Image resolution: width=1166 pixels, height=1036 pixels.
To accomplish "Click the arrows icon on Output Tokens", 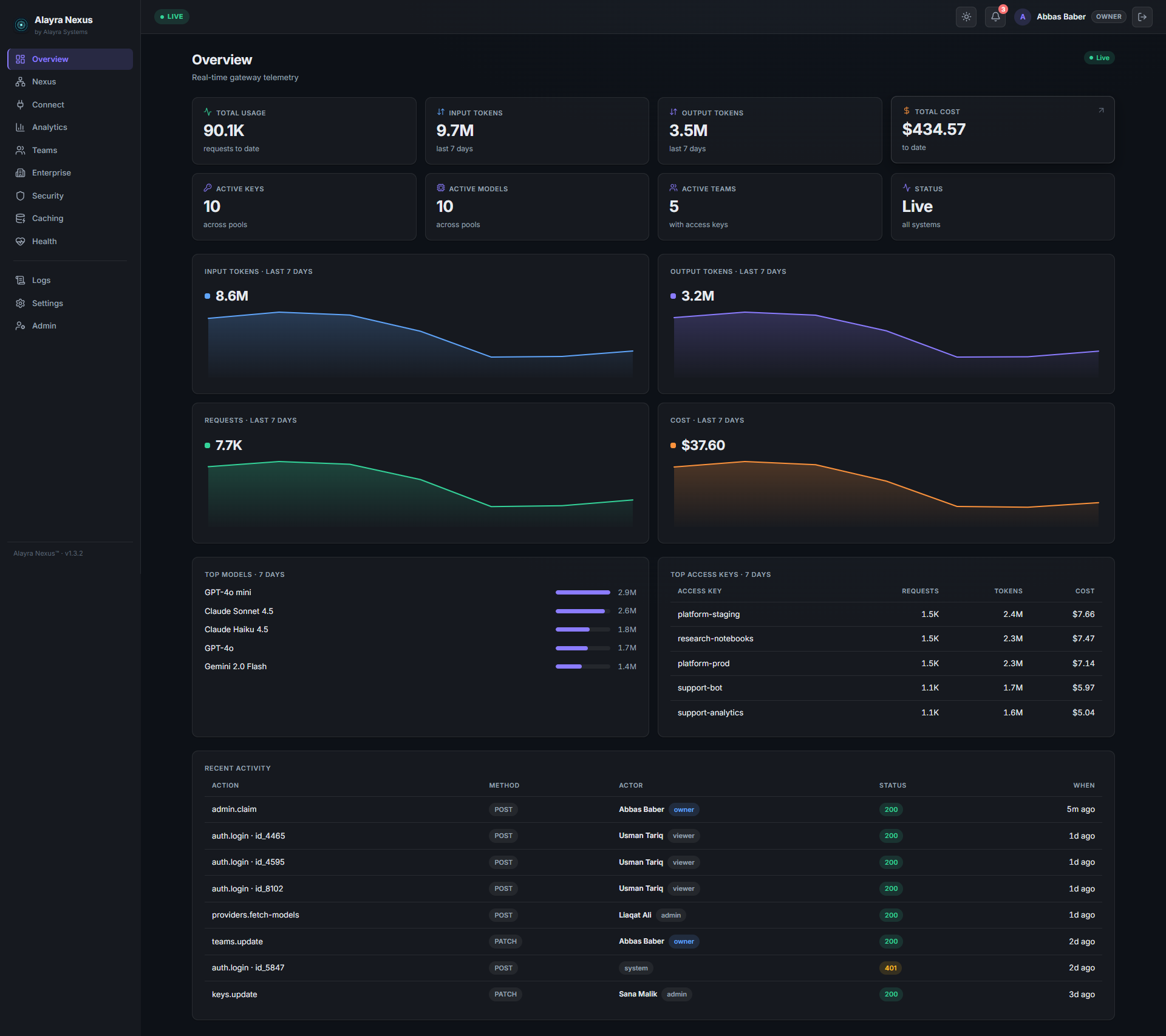I will coord(673,112).
